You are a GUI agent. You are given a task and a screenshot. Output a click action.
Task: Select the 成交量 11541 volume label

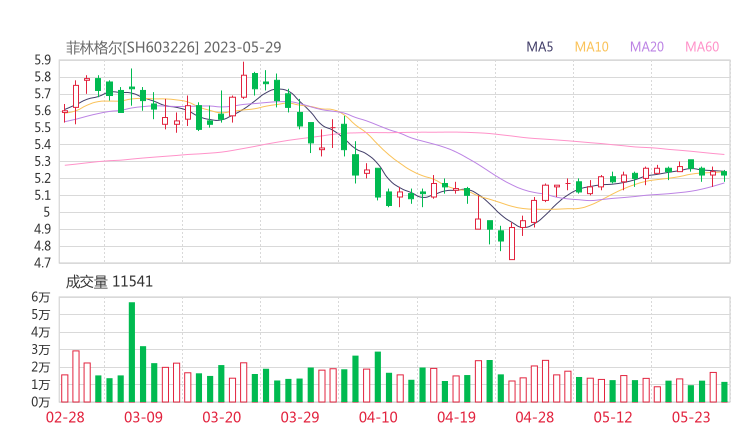(109, 282)
